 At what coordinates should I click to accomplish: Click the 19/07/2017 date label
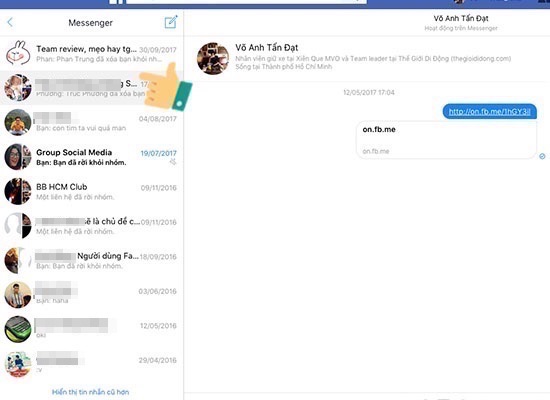[x=159, y=153]
